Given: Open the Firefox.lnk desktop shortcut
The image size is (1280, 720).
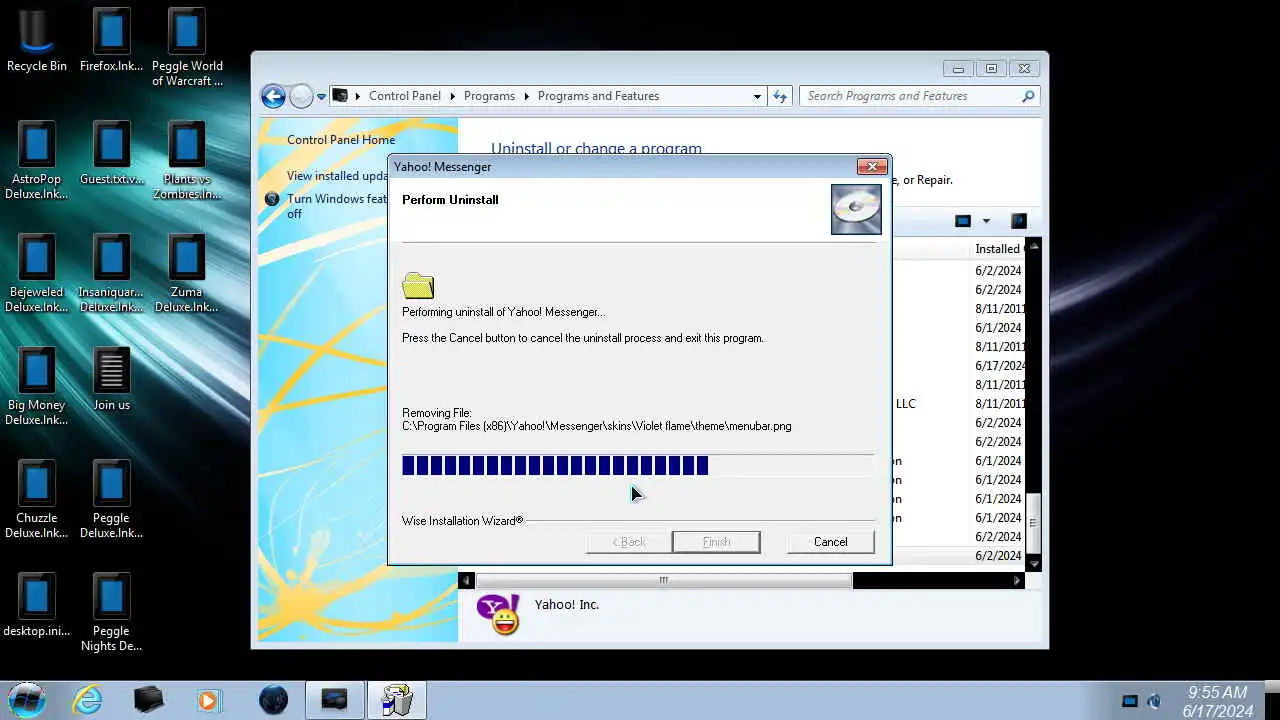Looking at the screenshot, I should click(x=111, y=40).
